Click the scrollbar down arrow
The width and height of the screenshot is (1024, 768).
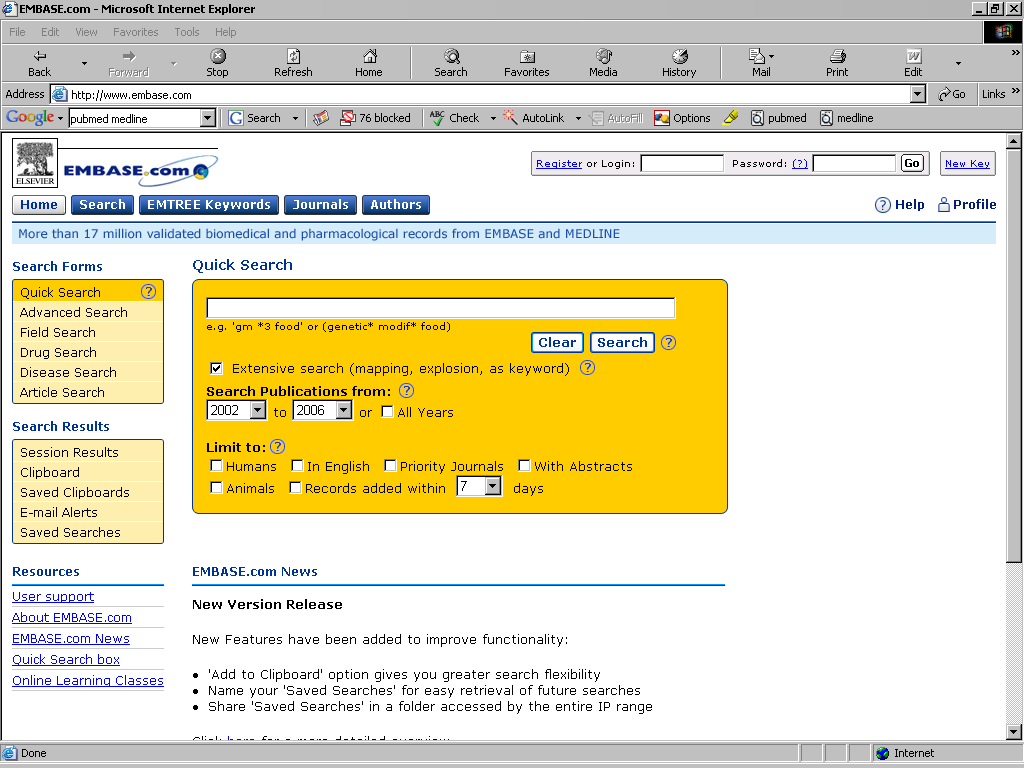[1014, 732]
